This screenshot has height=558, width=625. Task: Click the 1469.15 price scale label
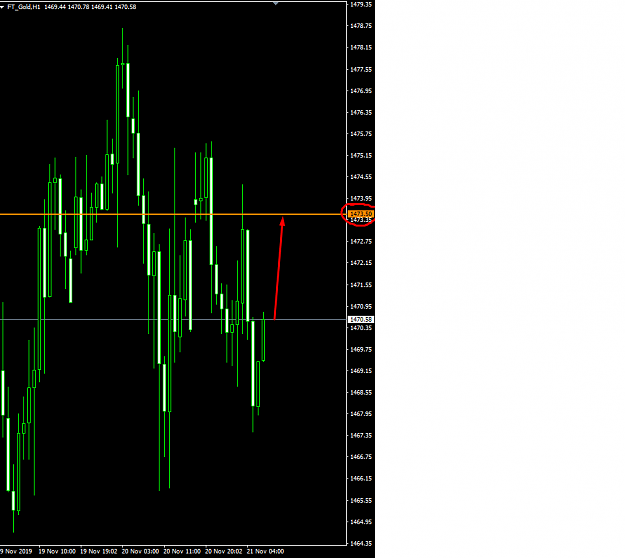pos(361,371)
